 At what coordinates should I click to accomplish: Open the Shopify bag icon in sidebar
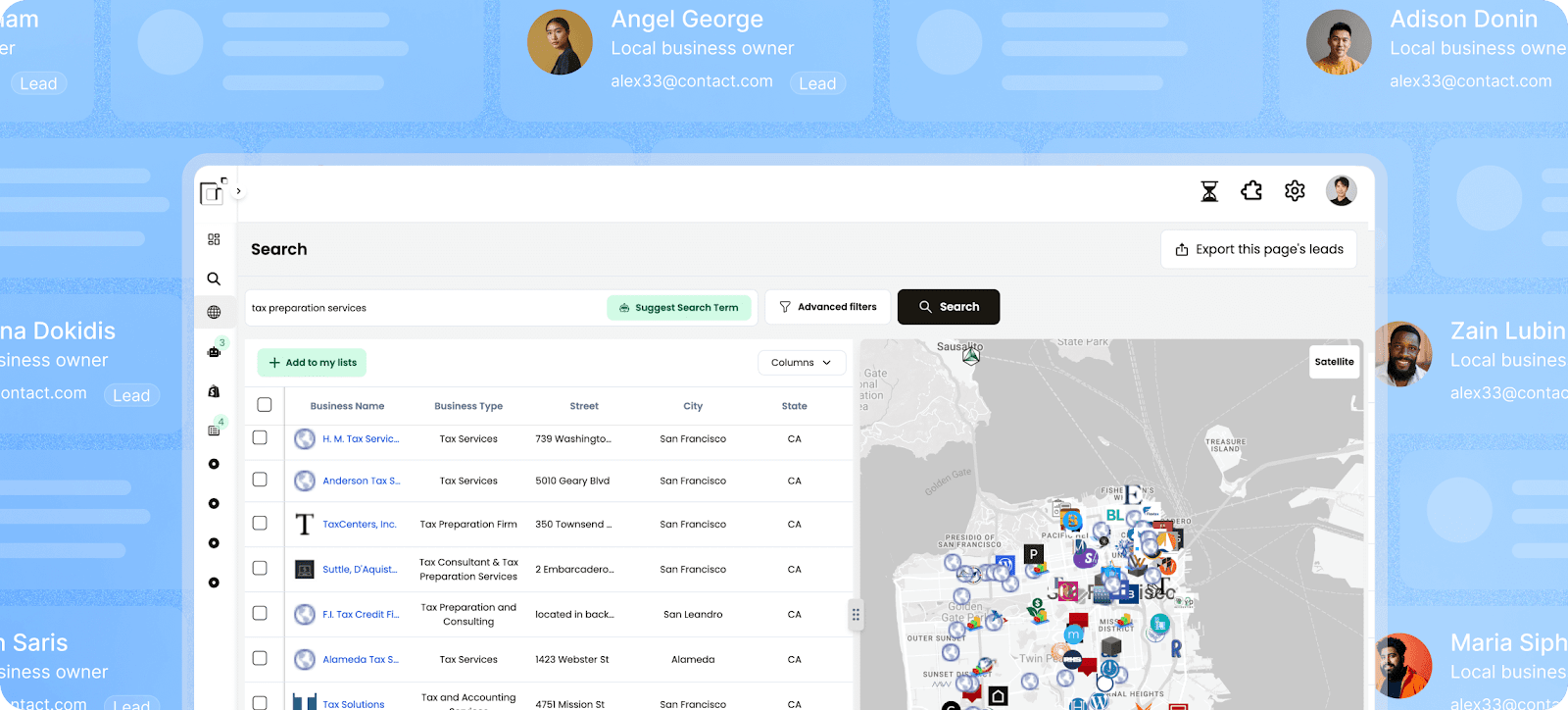tap(214, 391)
